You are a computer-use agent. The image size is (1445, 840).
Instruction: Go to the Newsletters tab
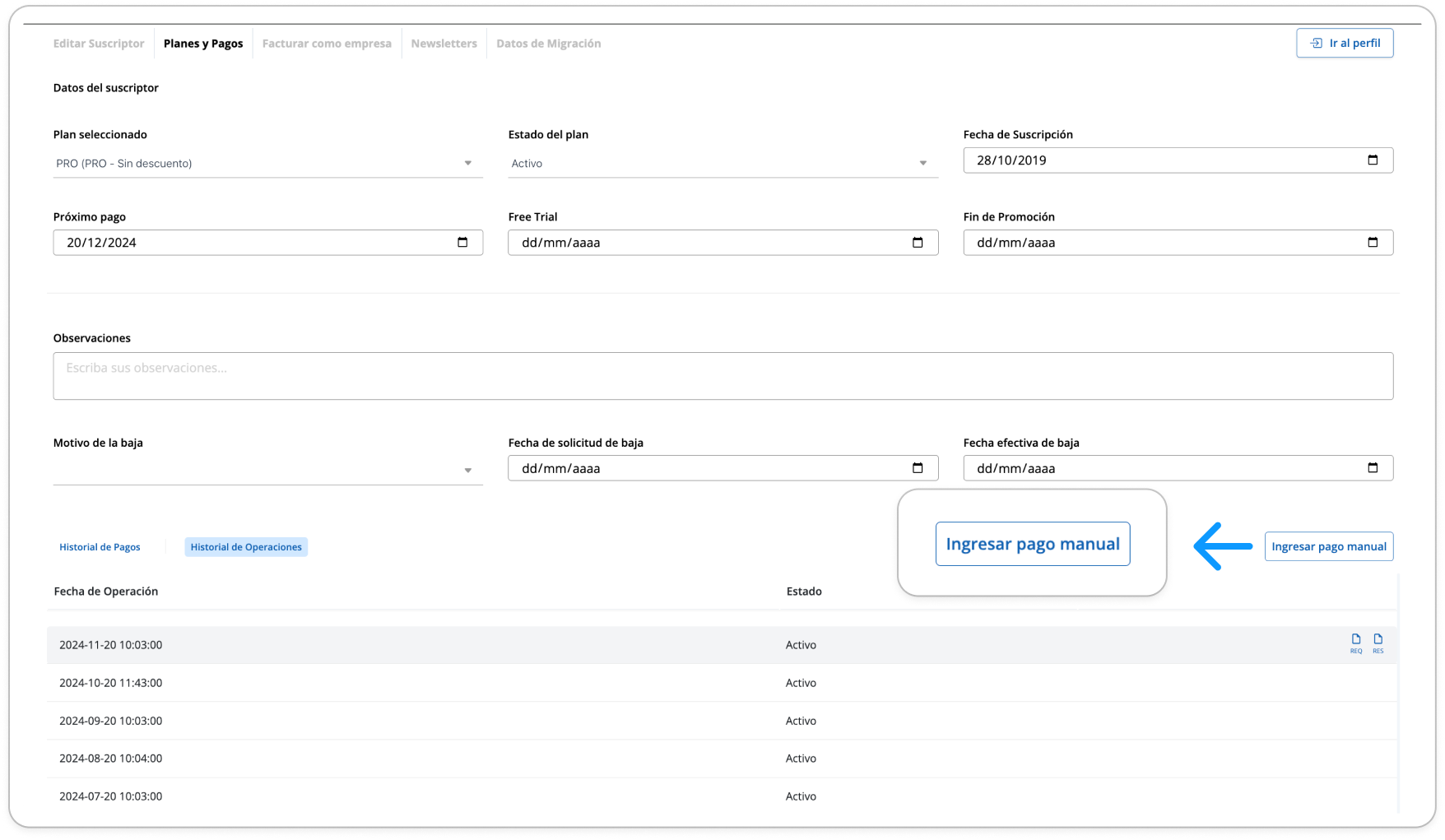pos(444,44)
